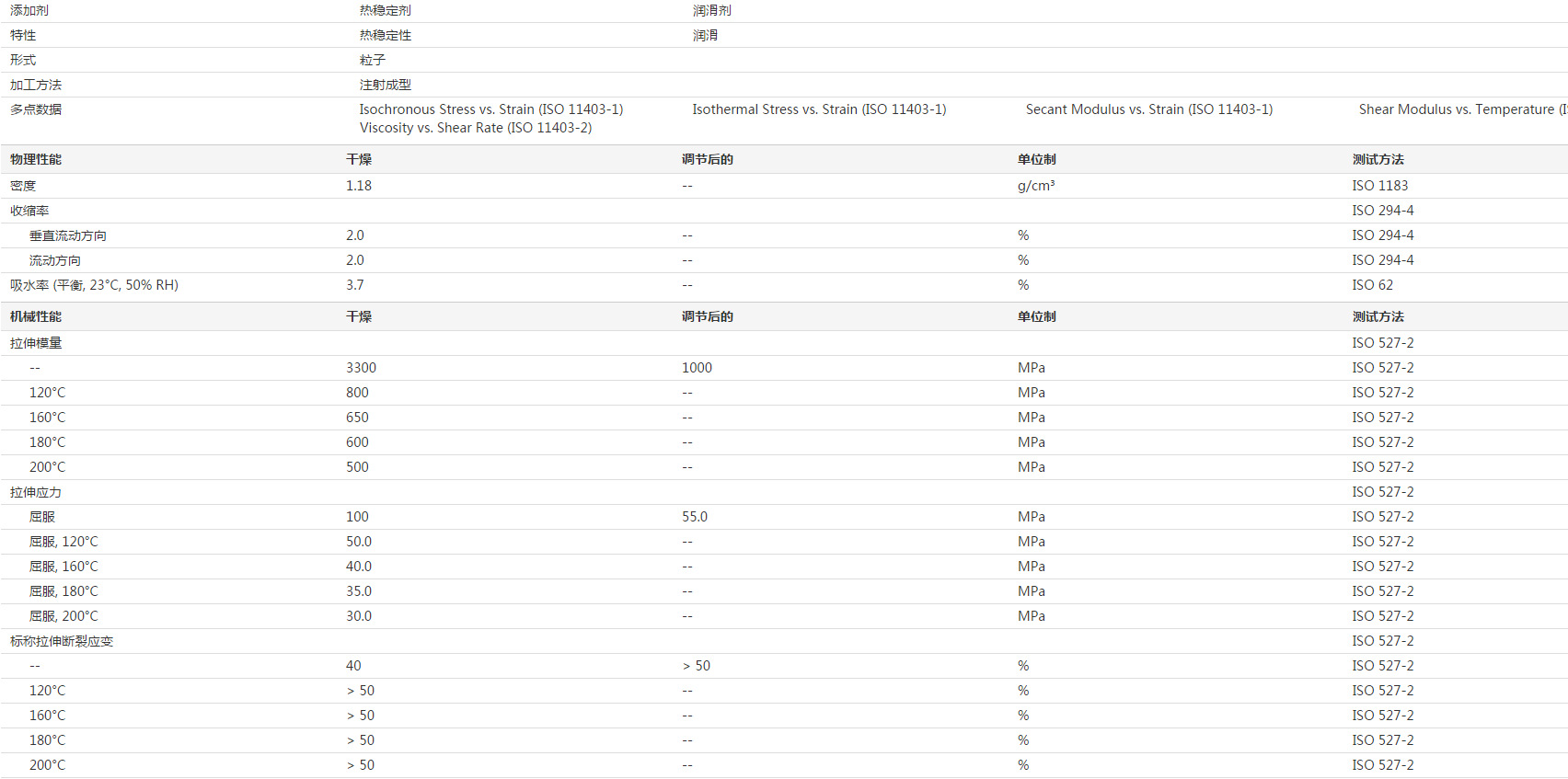Select the ISO 1183 test method cell
This screenshot has height=779, width=1568.
tap(1379, 186)
